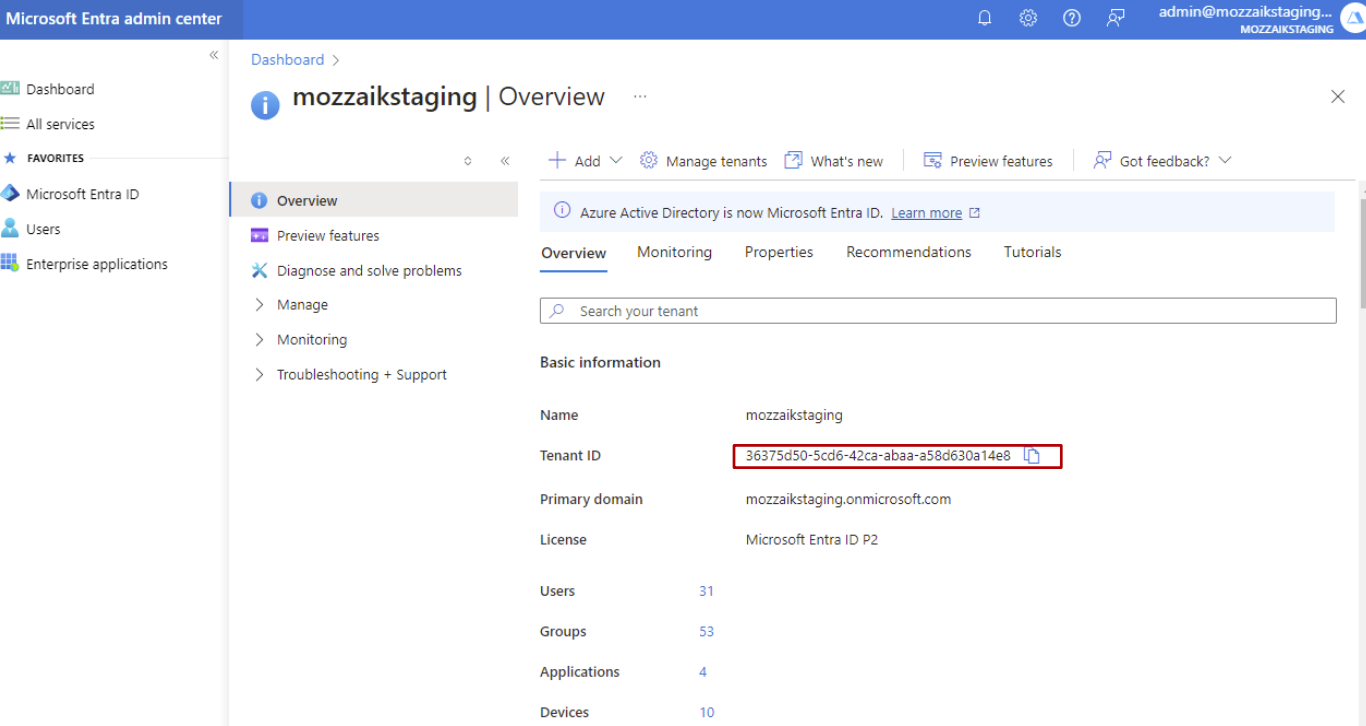Switch to the Recommendations tab
The height and width of the screenshot is (726, 1366).
click(x=909, y=252)
